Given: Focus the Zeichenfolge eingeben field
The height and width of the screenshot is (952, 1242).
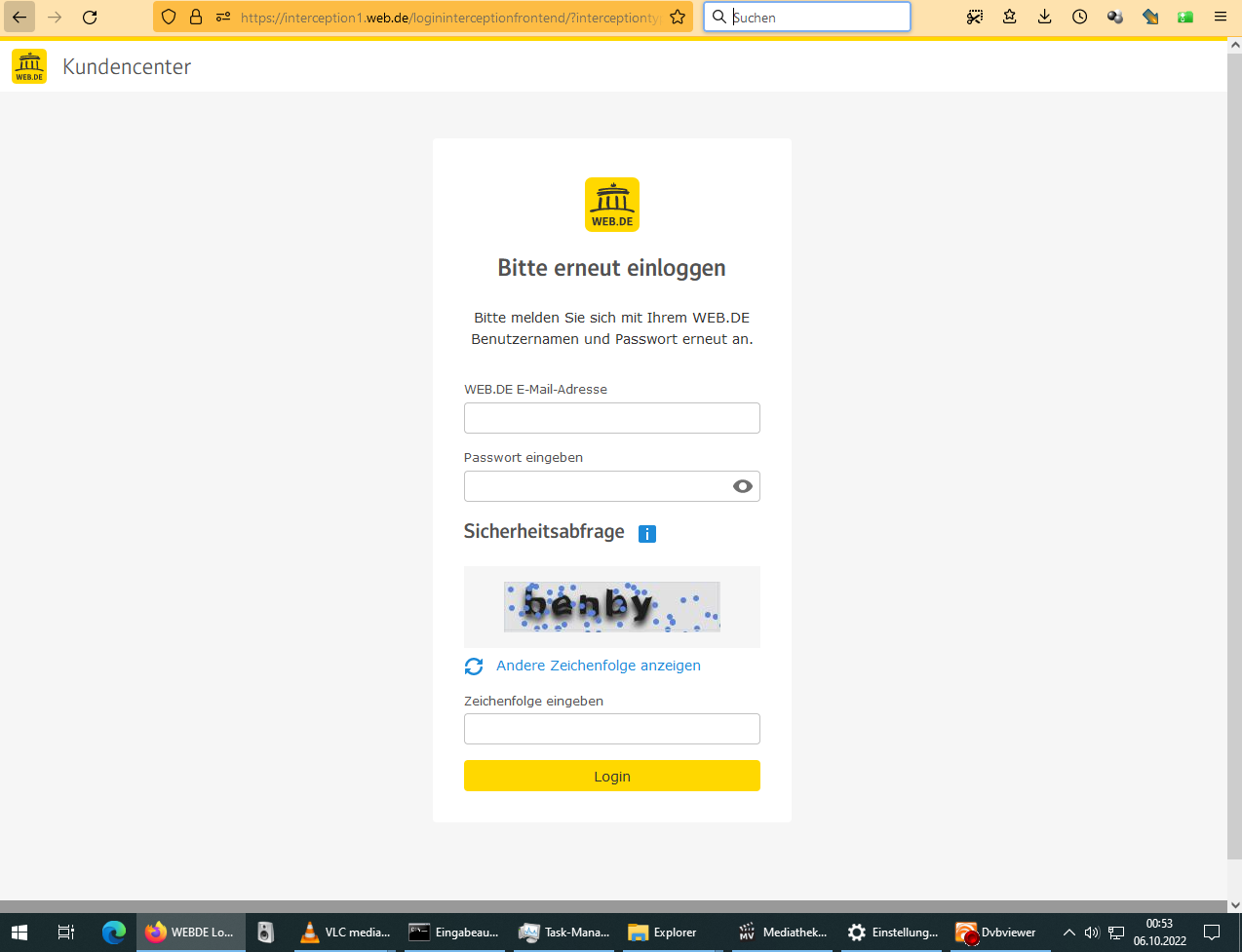Looking at the screenshot, I should (x=612, y=729).
